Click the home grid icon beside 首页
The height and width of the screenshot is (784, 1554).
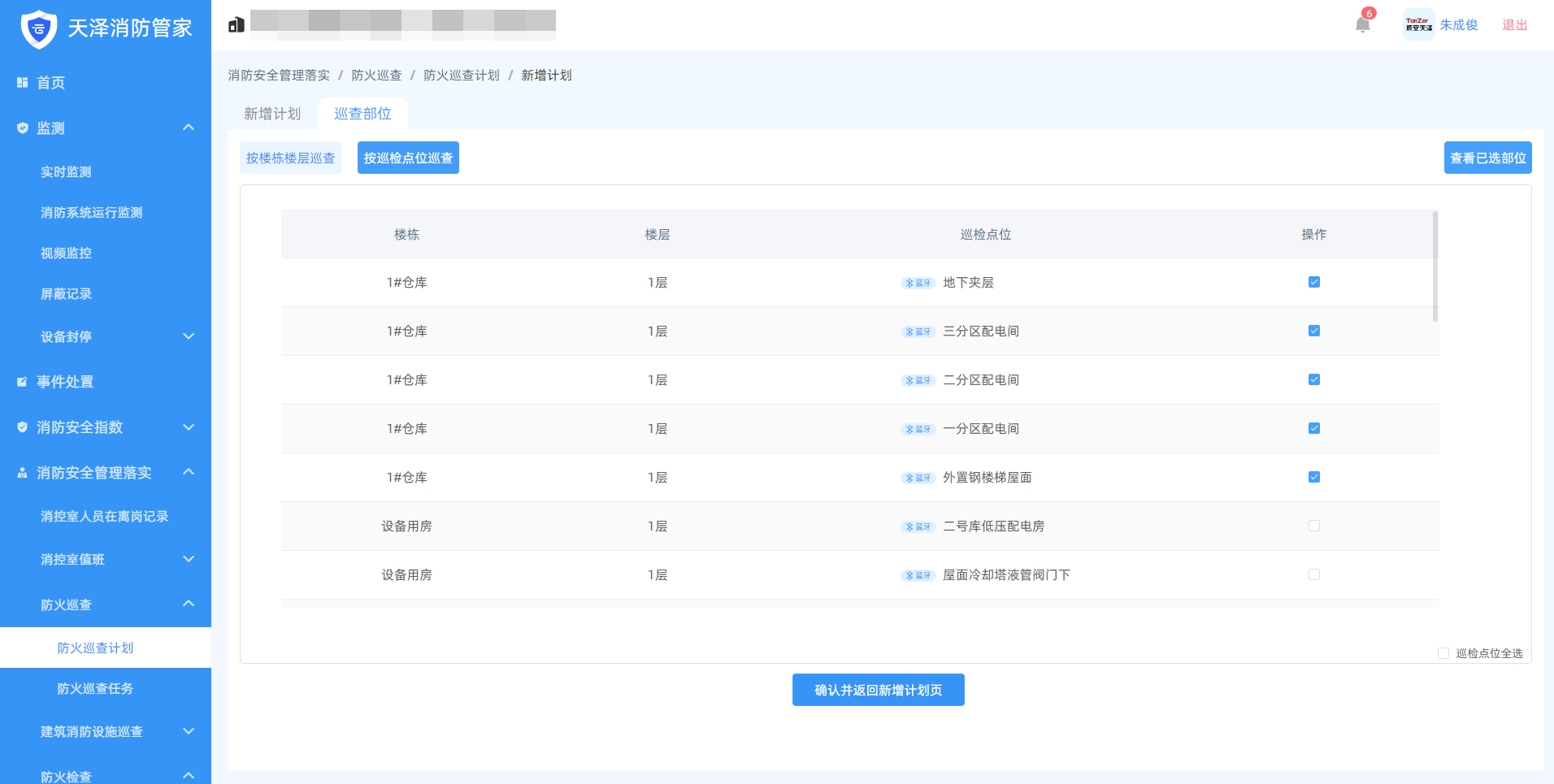point(22,83)
